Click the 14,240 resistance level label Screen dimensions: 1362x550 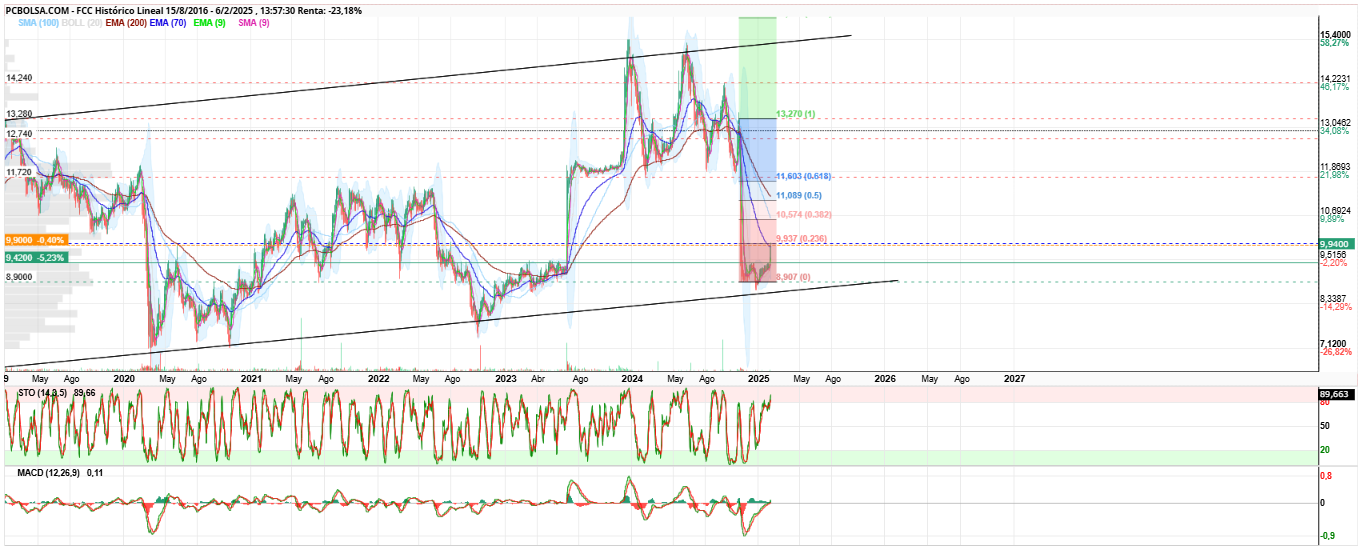point(19,77)
